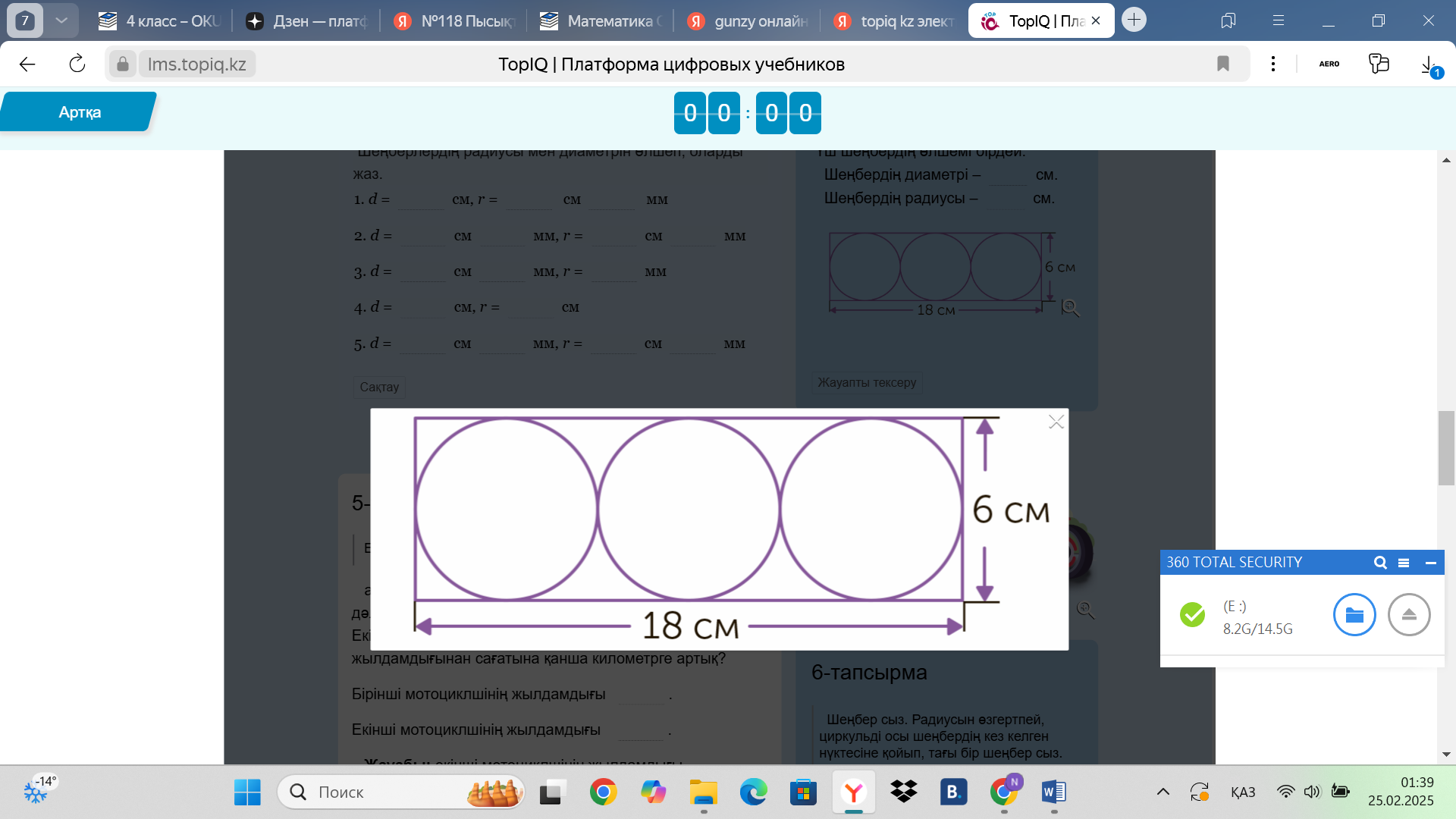
Task: Open Microsoft Word from the taskbar
Action: 1053,792
